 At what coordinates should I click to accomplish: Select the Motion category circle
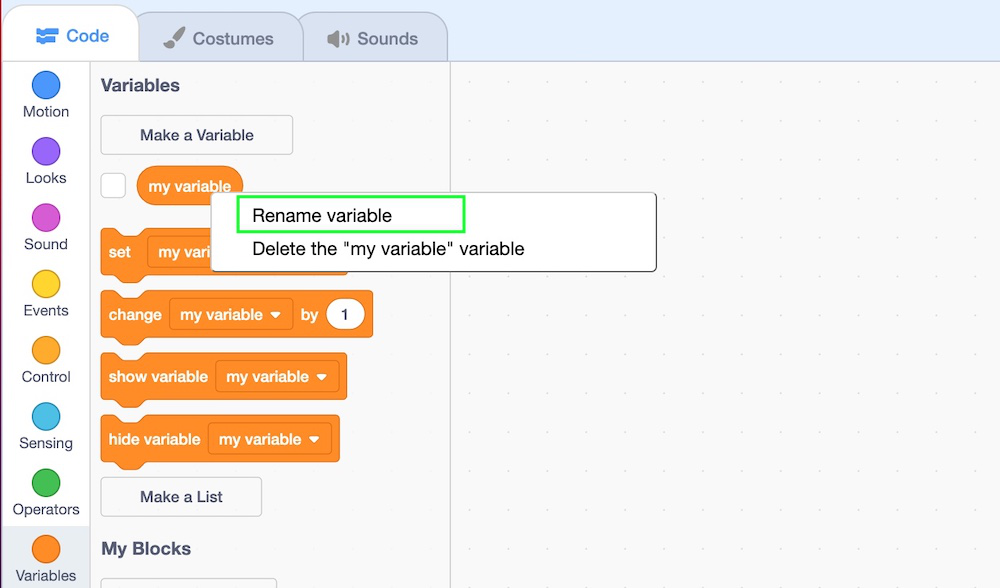[x=46, y=85]
